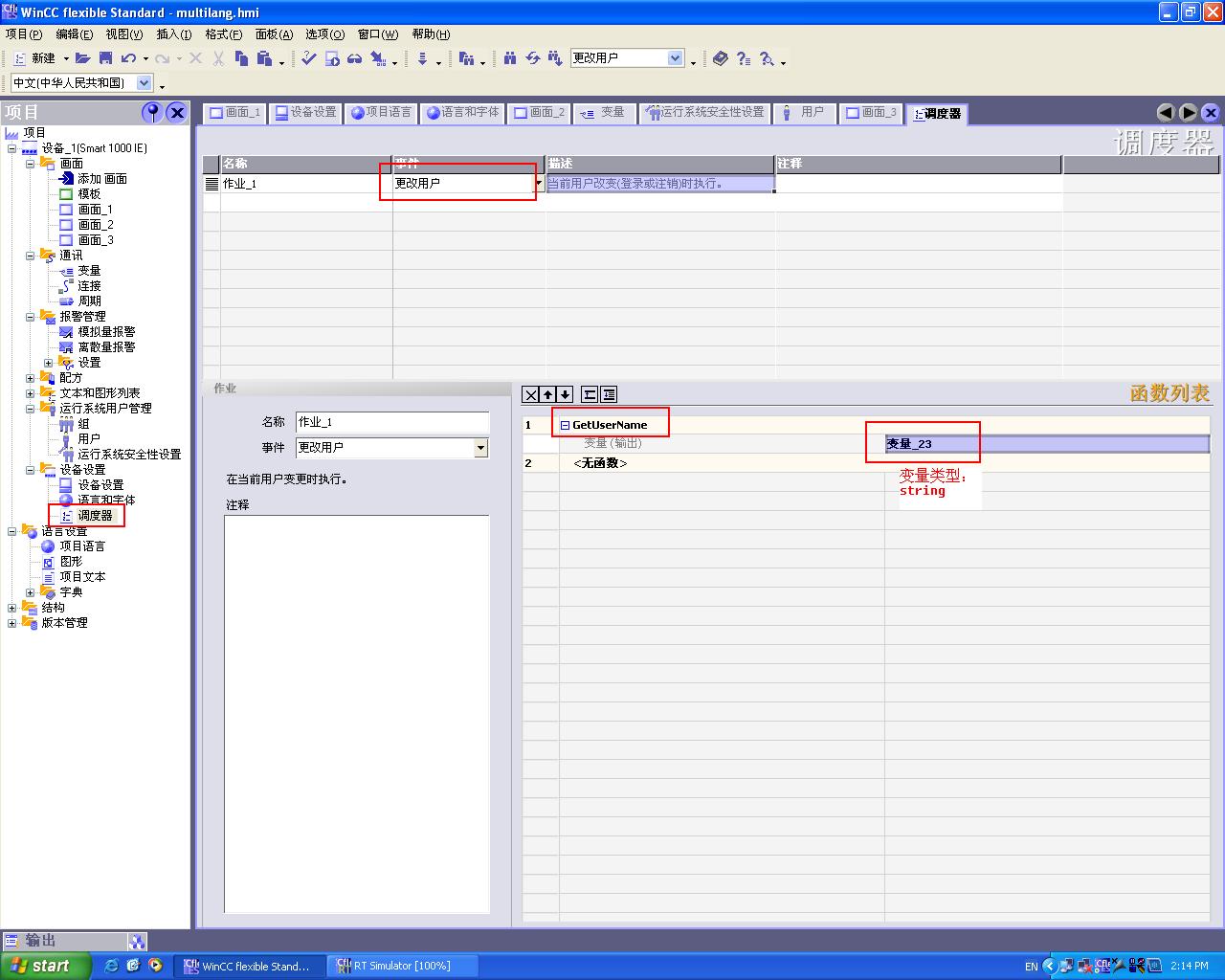
Task: Collapse the GetUserName function node
Action: point(565,425)
